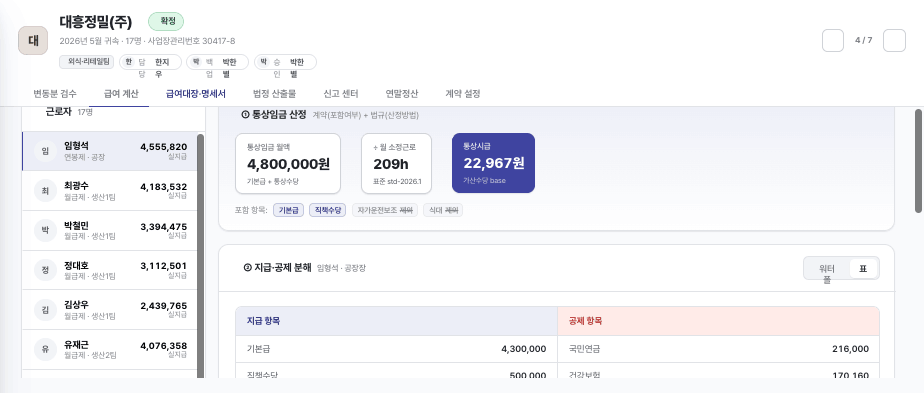Click 정대호's 3,112,501 net pay value

click(164, 266)
